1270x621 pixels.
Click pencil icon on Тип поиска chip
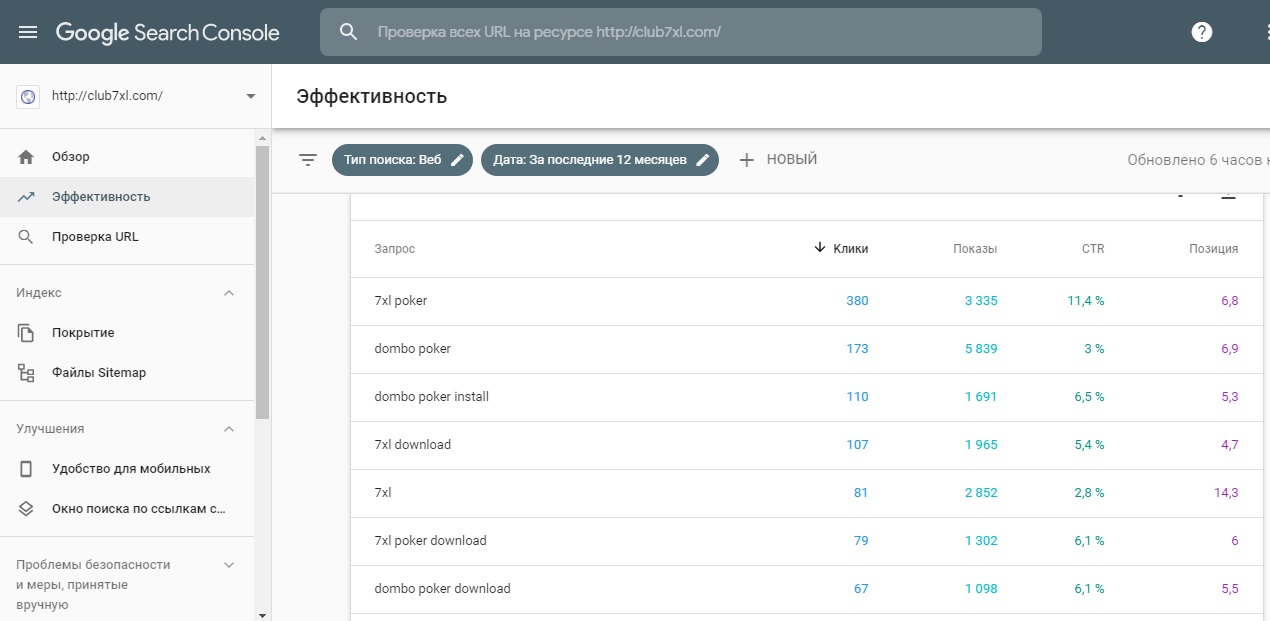click(458, 160)
